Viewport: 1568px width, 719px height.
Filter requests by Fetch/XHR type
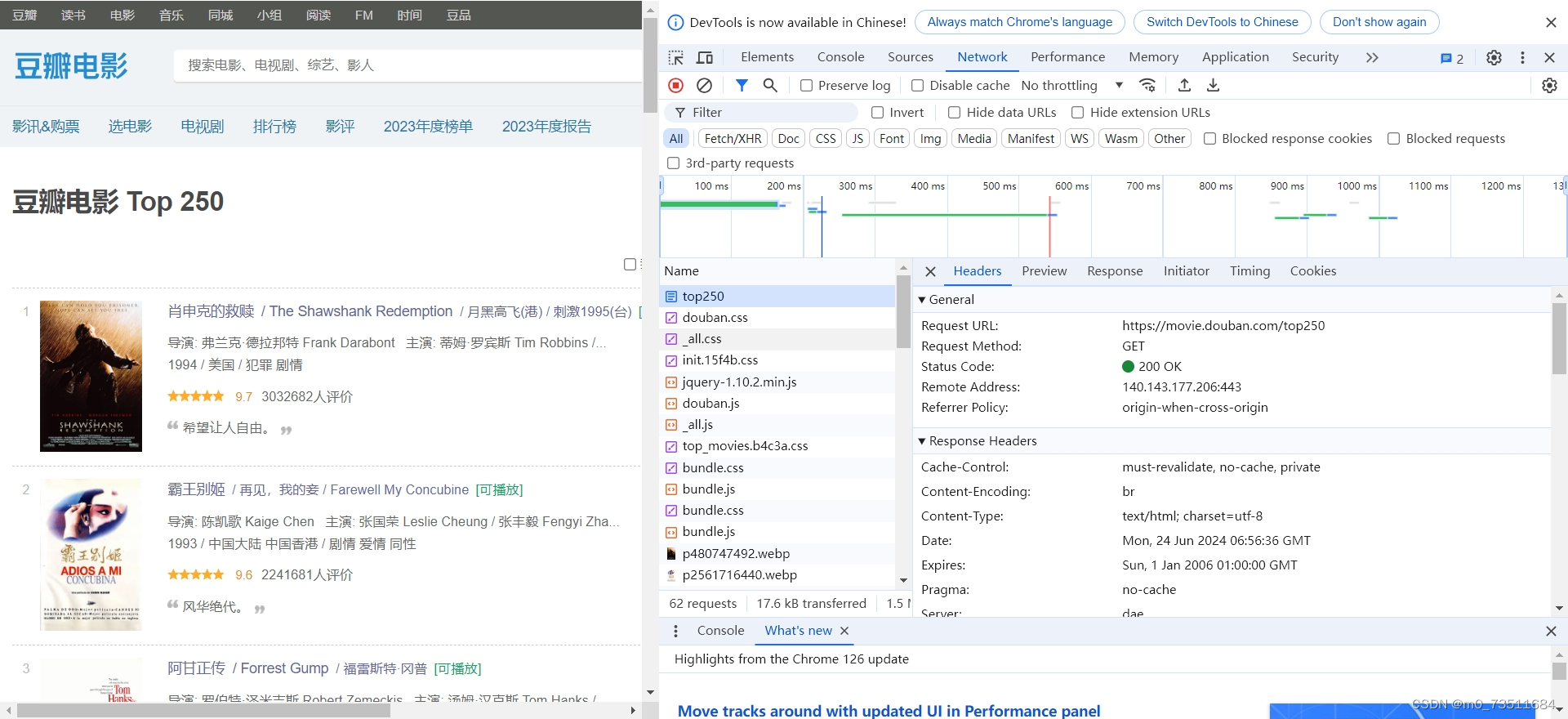pos(733,138)
